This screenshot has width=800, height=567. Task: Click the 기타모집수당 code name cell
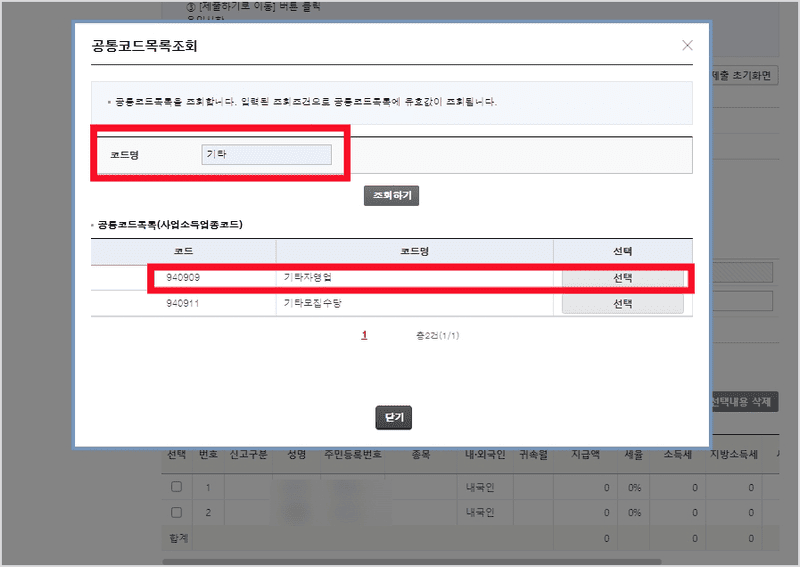click(x=312, y=303)
